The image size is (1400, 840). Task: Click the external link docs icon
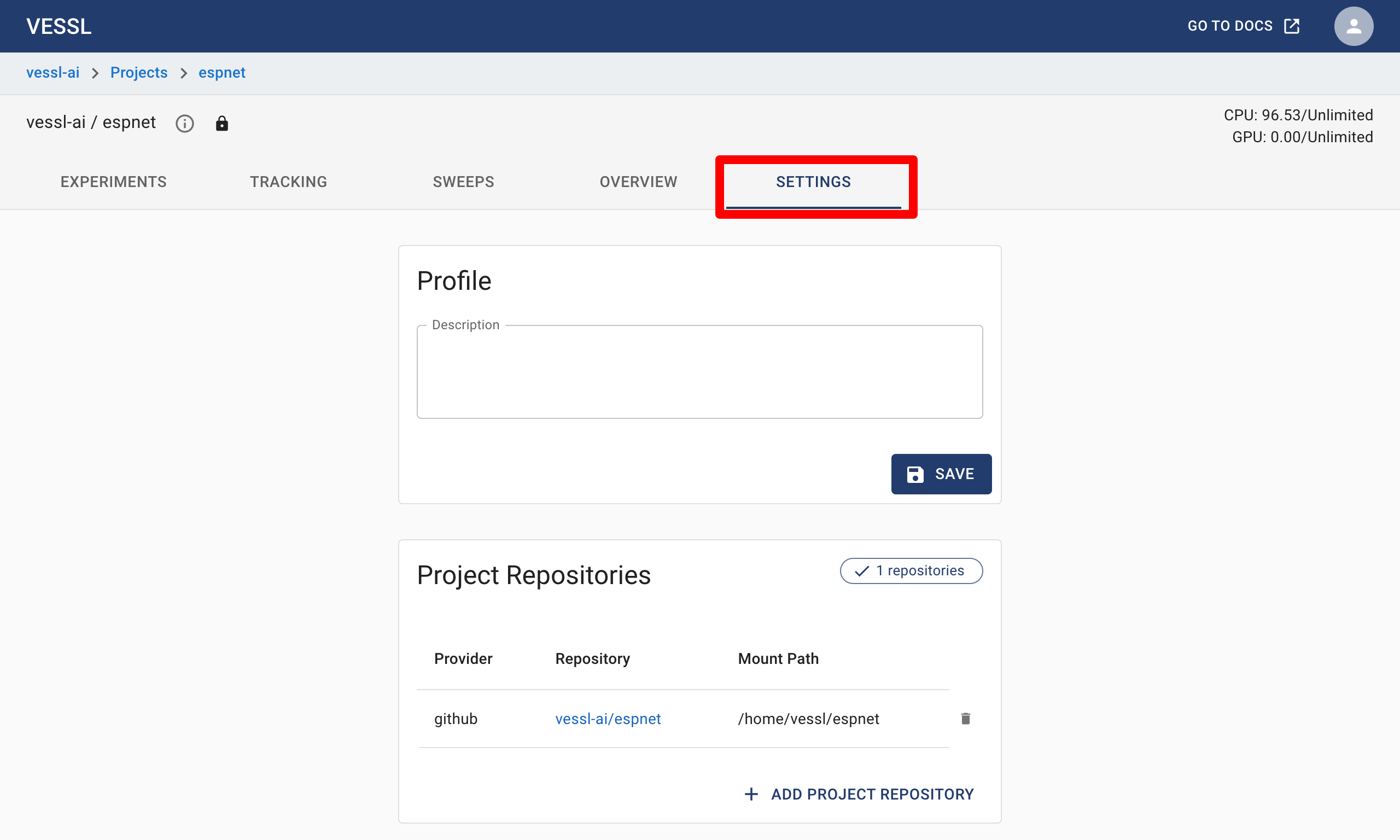1292,26
